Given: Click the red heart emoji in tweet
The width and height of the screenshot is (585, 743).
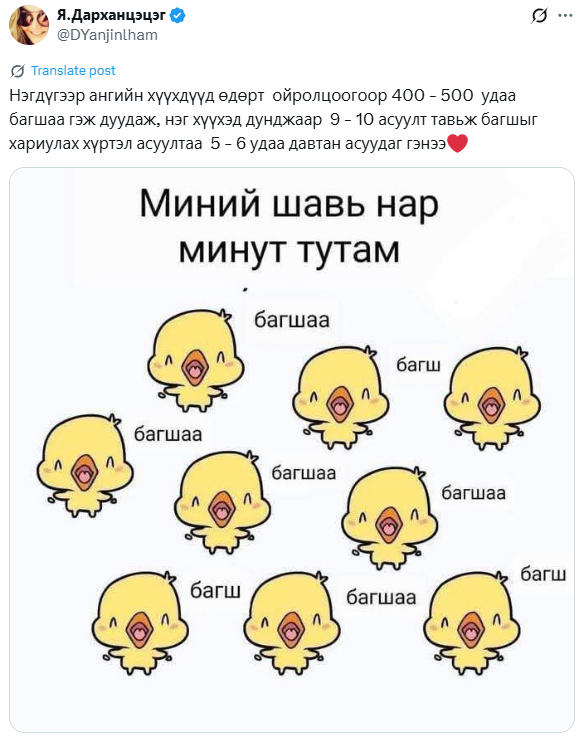Looking at the screenshot, I should (x=457, y=143).
